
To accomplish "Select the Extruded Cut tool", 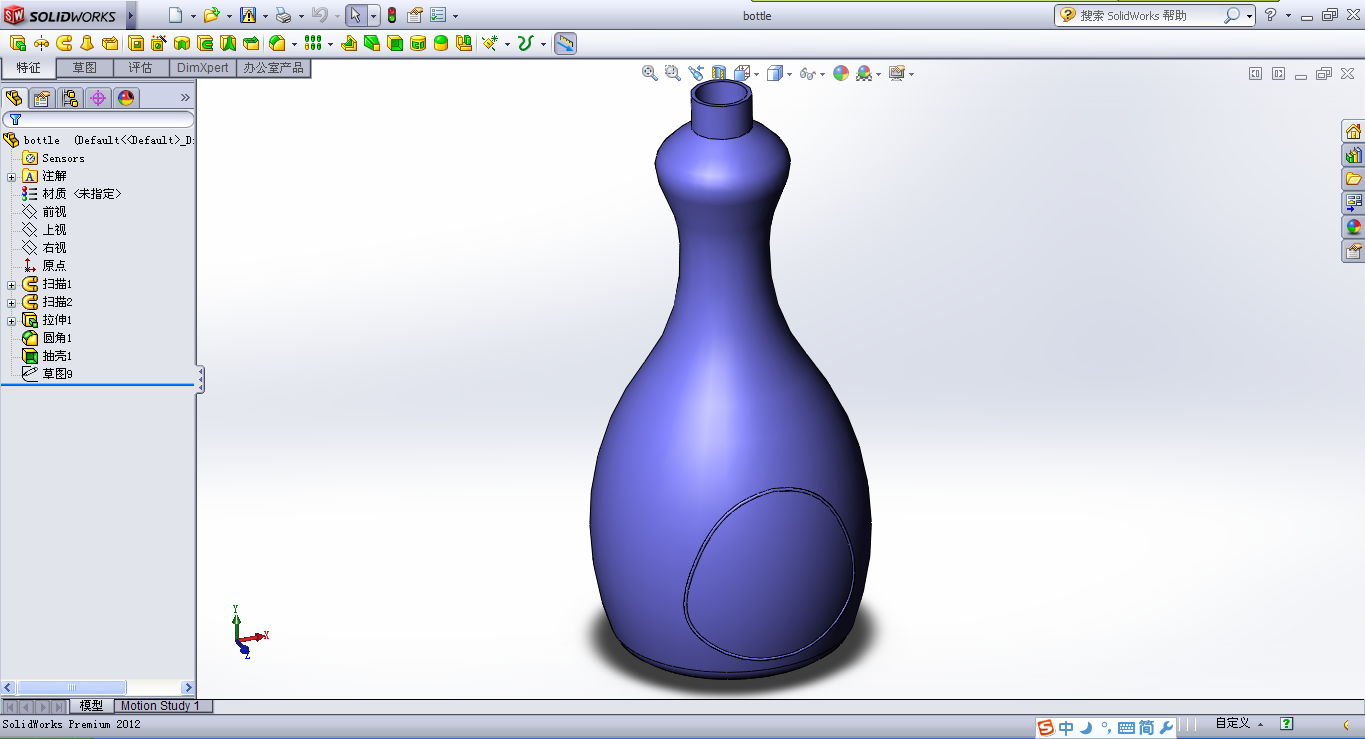I will tap(136, 43).
